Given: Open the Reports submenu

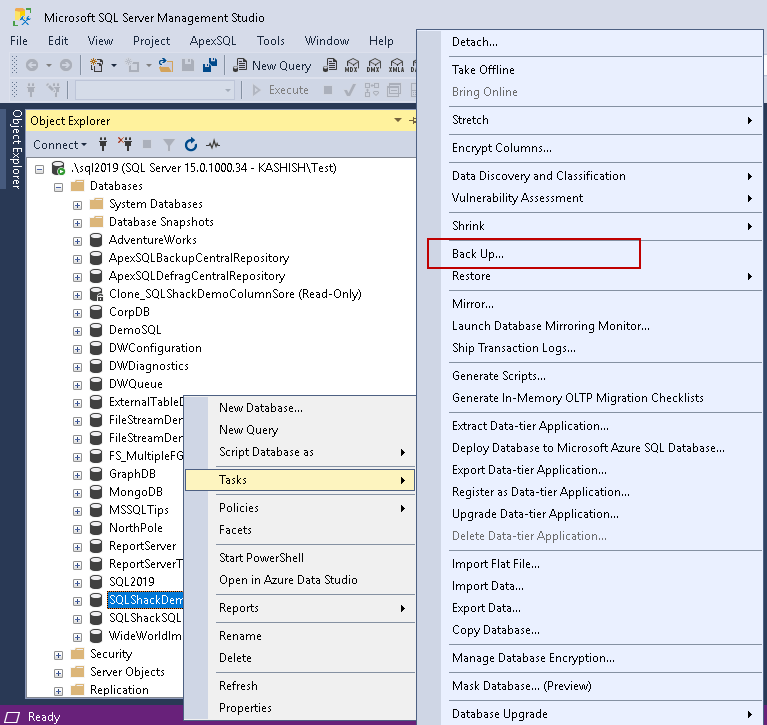Looking at the screenshot, I should tap(300, 608).
